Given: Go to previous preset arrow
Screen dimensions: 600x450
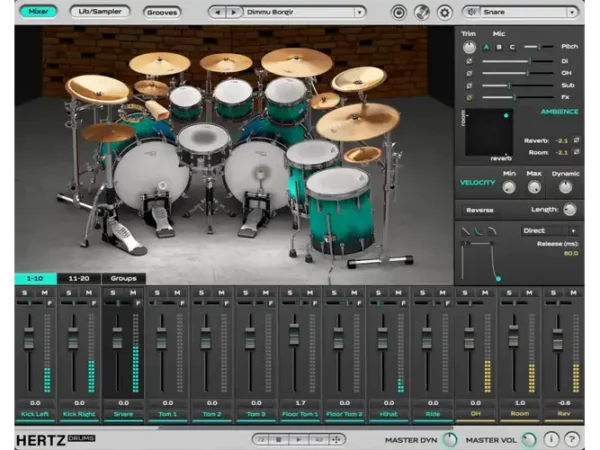Looking at the screenshot, I should pos(217,12).
